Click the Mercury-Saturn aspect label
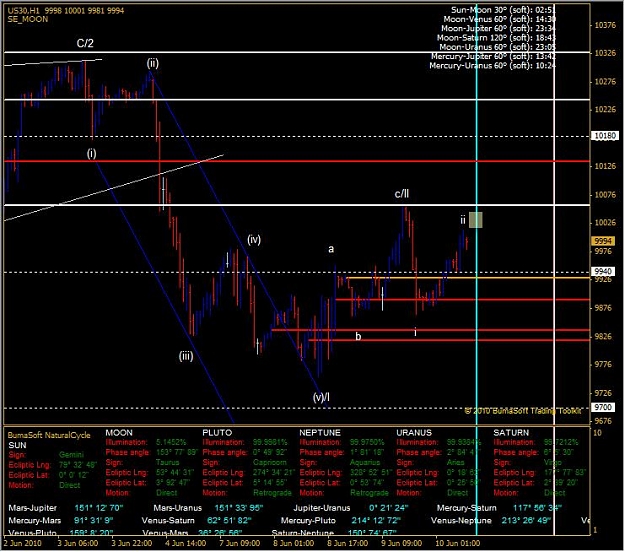Image resolution: width=625 pixels, height=552 pixels. click(467, 508)
